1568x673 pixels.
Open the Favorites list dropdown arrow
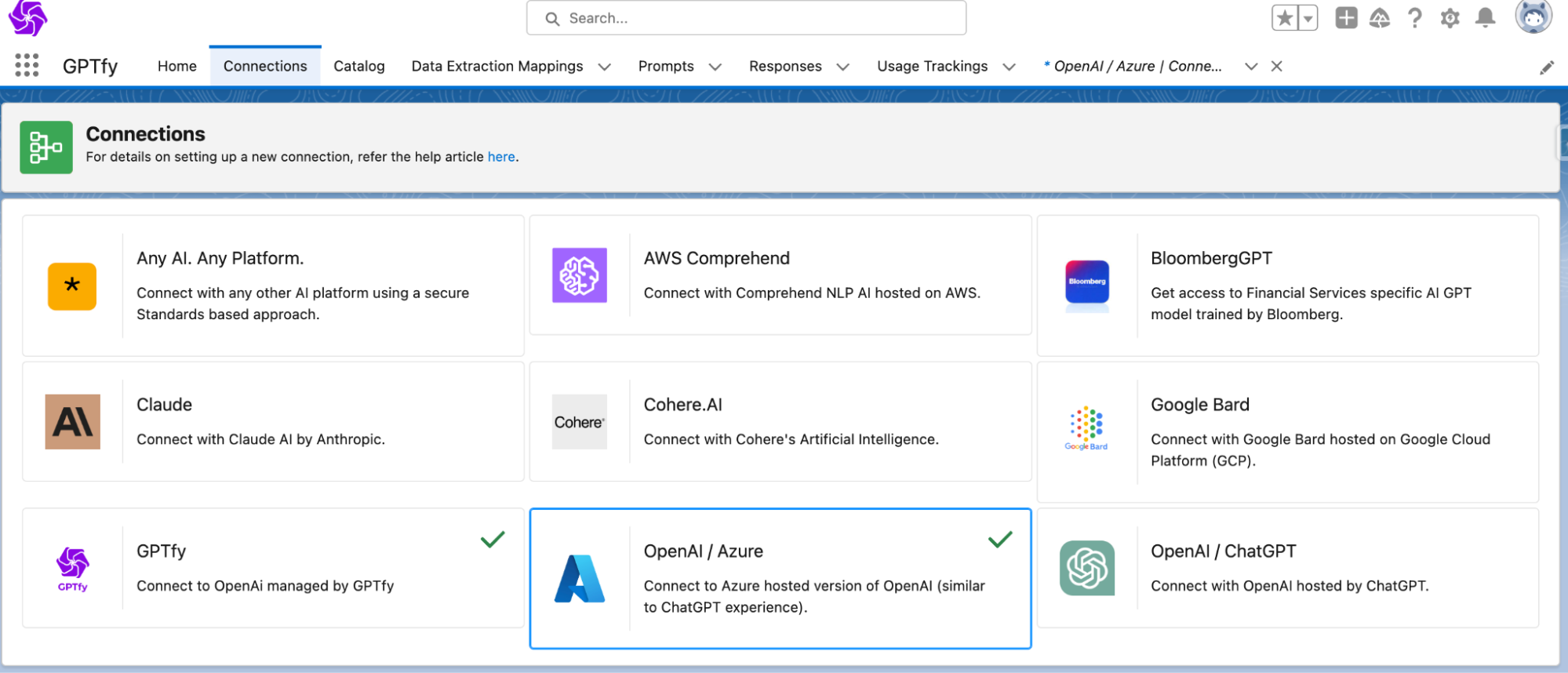coord(1308,17)
